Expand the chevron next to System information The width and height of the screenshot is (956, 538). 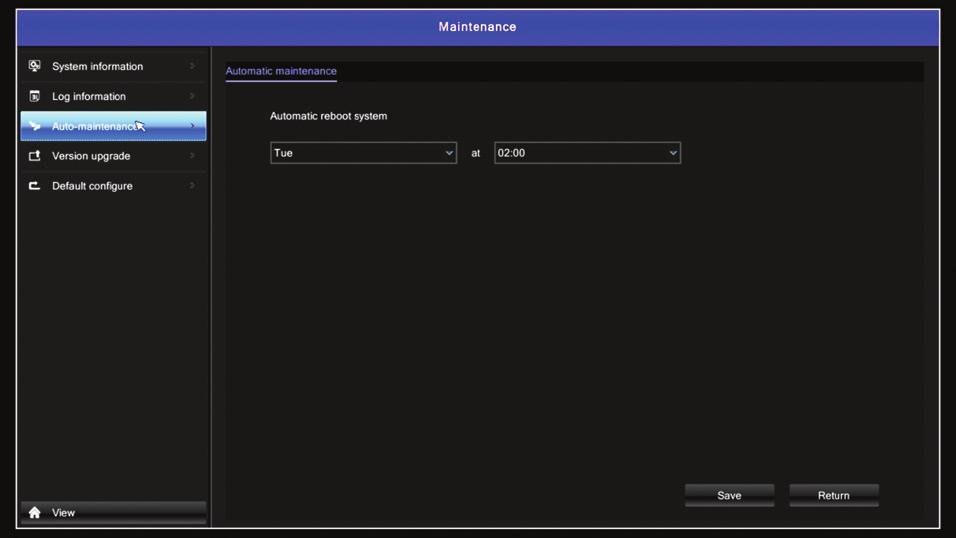(x=192, y=66)
